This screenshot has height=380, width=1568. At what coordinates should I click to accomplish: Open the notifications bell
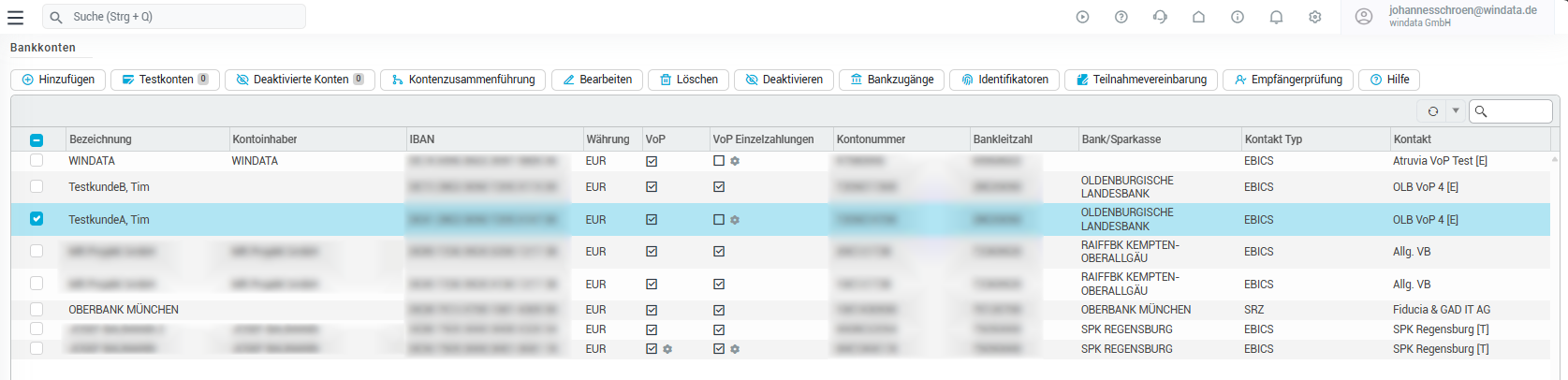1276,17
